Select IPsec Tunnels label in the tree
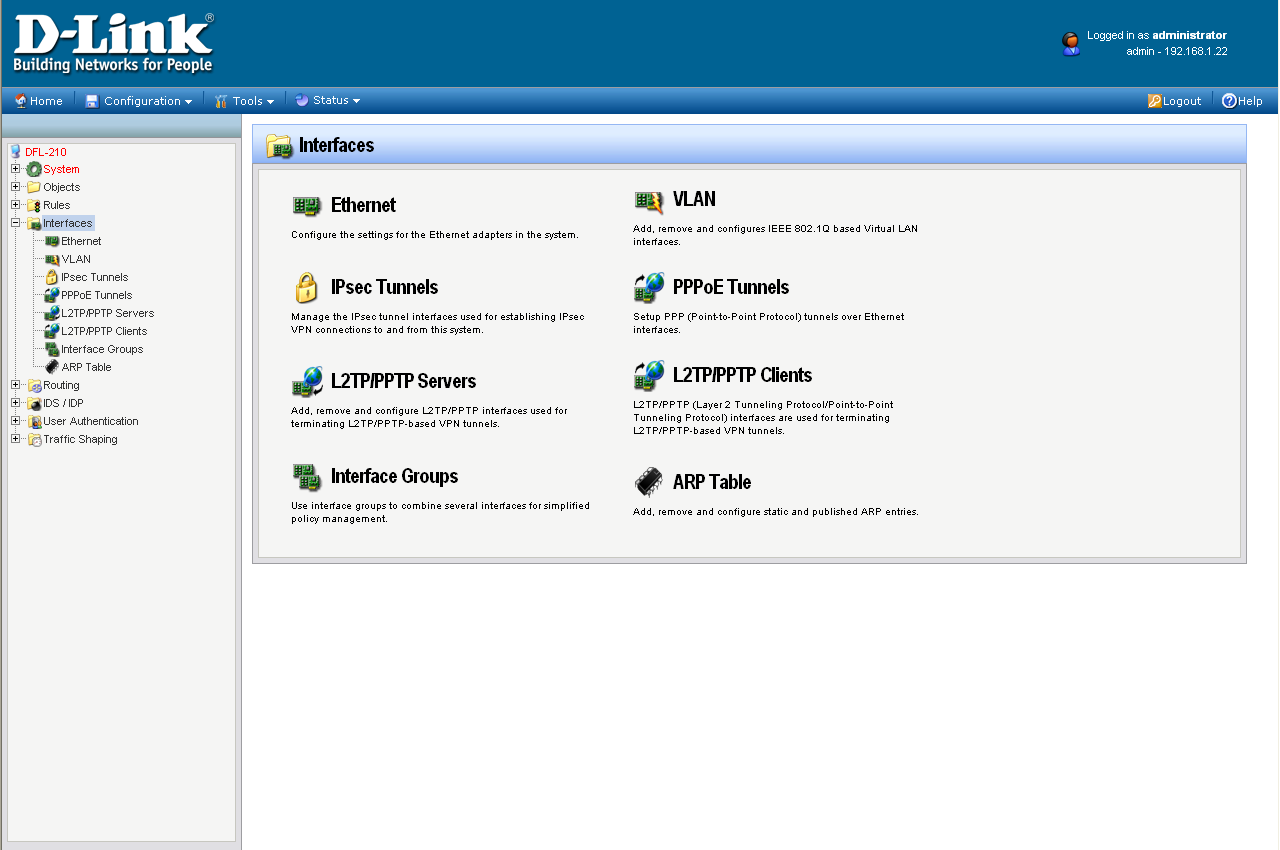Image resolution: width=1280 pixels, height=850 pixels. [x=94, y=277]
